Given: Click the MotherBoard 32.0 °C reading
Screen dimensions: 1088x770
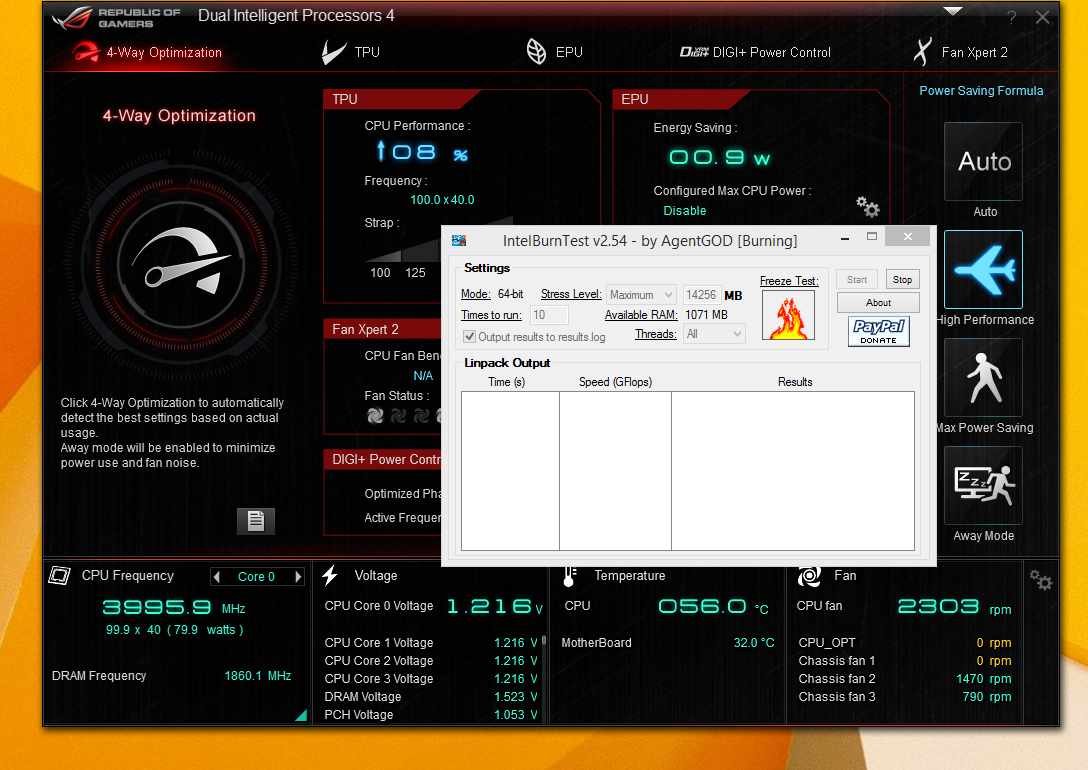Looking at the screenshot, I should click(x=754, y=642).
